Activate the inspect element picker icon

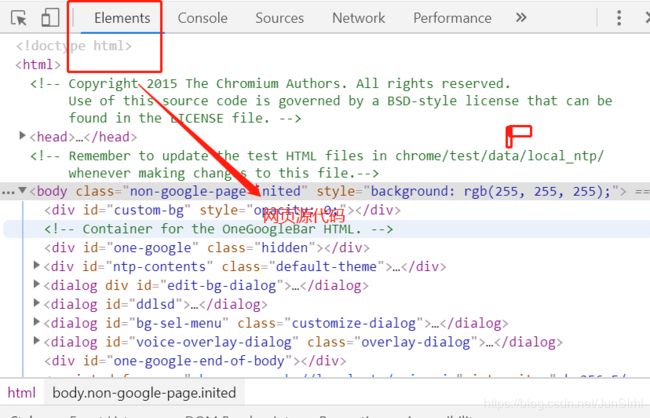19,18
